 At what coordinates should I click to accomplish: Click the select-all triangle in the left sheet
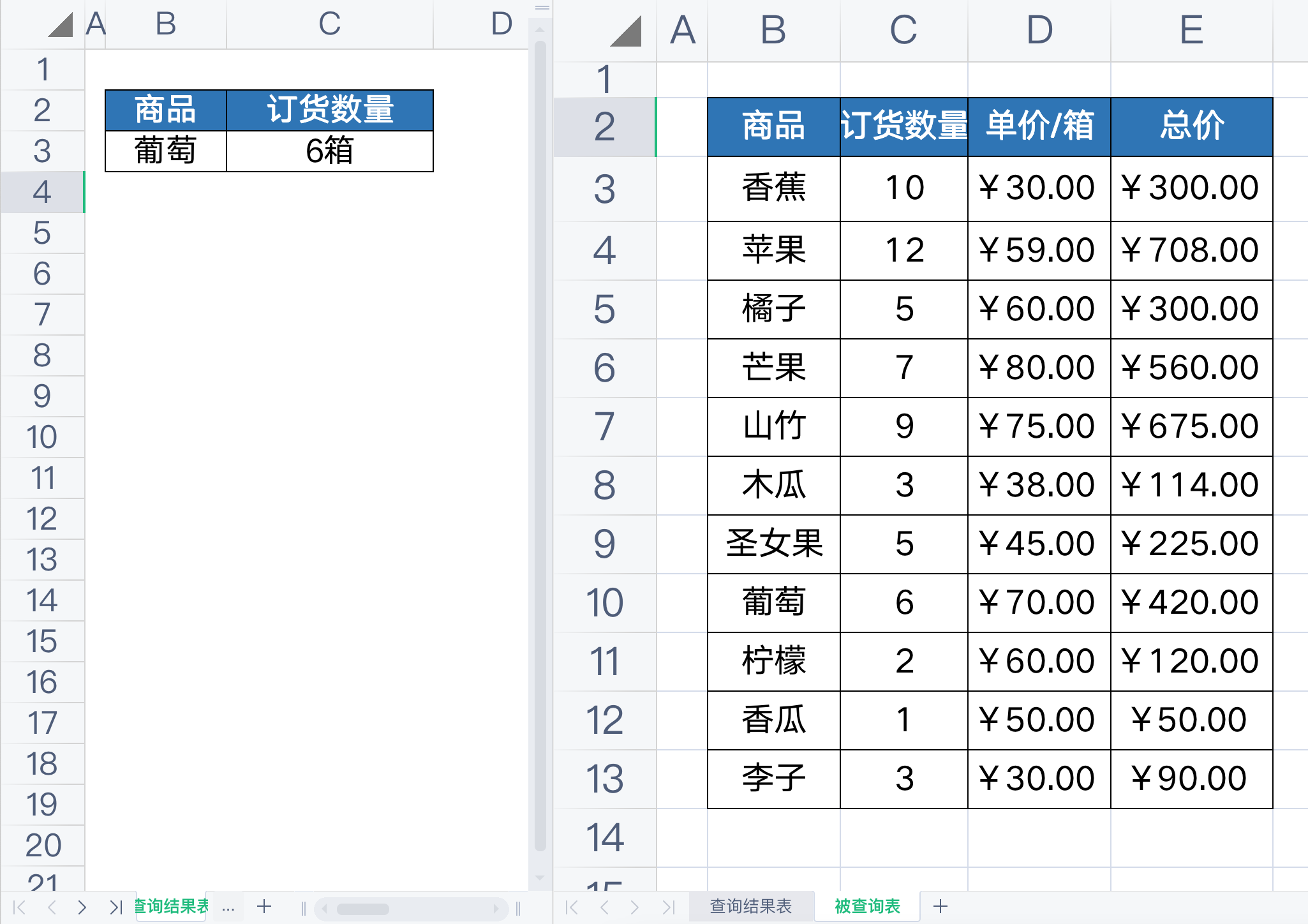pos(61,26)
